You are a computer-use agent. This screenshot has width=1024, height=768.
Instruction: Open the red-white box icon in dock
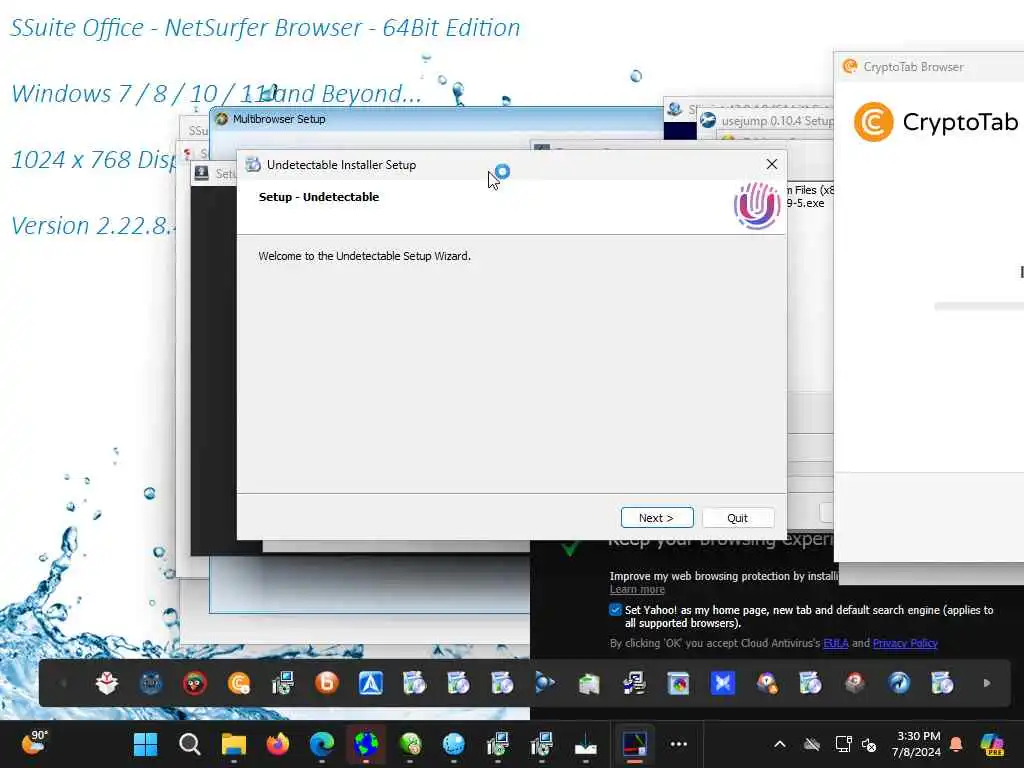[106, 683]
